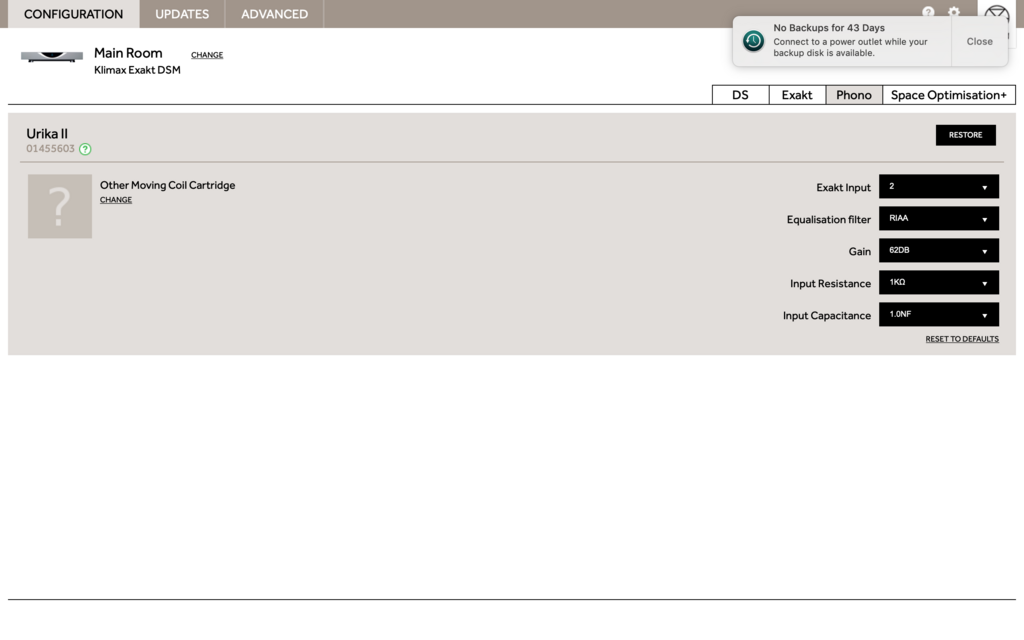Screen dimensions: 1024x640
Task: Expand the Gain dropdown showing 62DB
Action: coord(938,251)
